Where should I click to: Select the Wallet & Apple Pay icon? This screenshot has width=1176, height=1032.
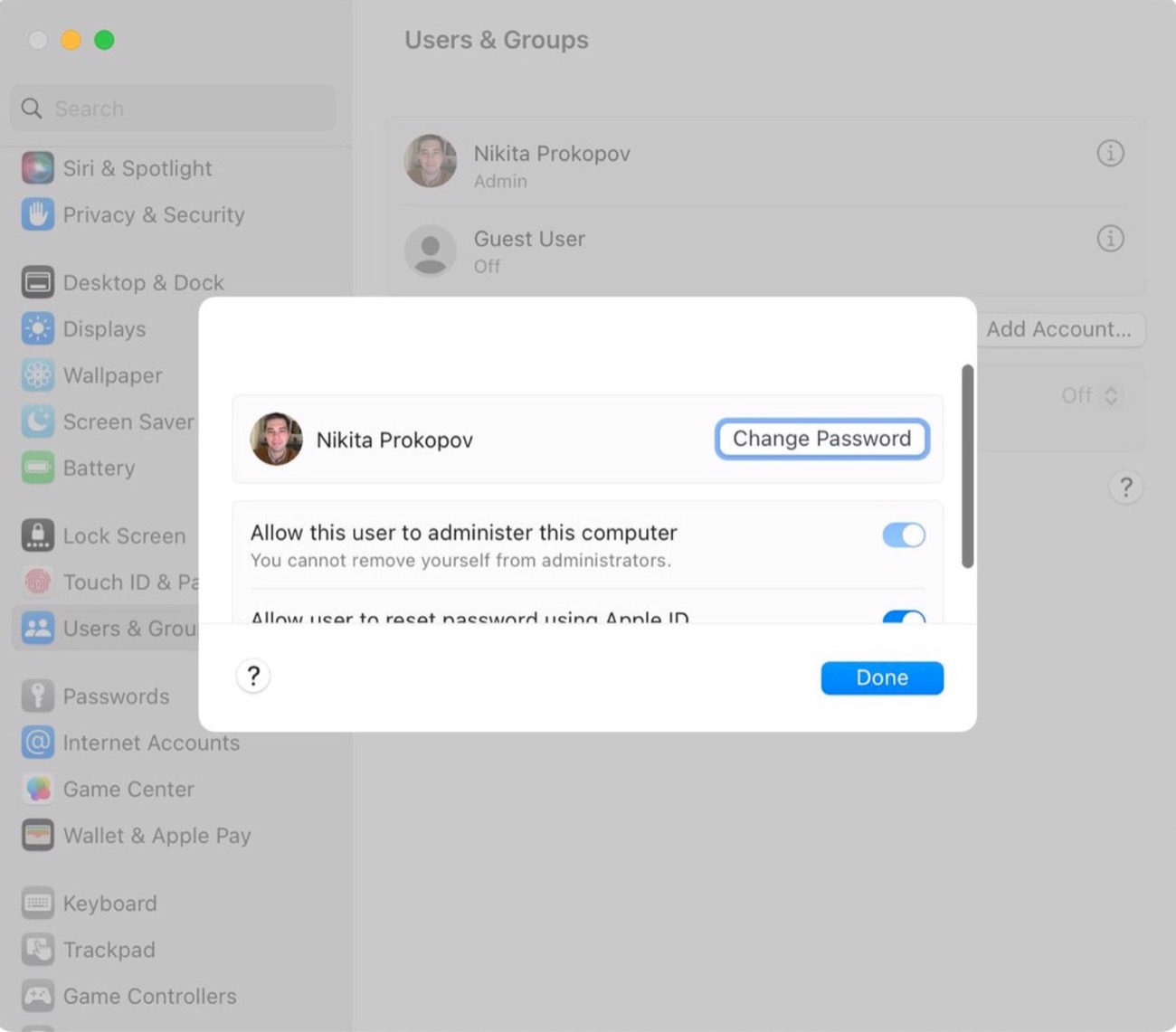pyautogui.click(x=37, y=835)
